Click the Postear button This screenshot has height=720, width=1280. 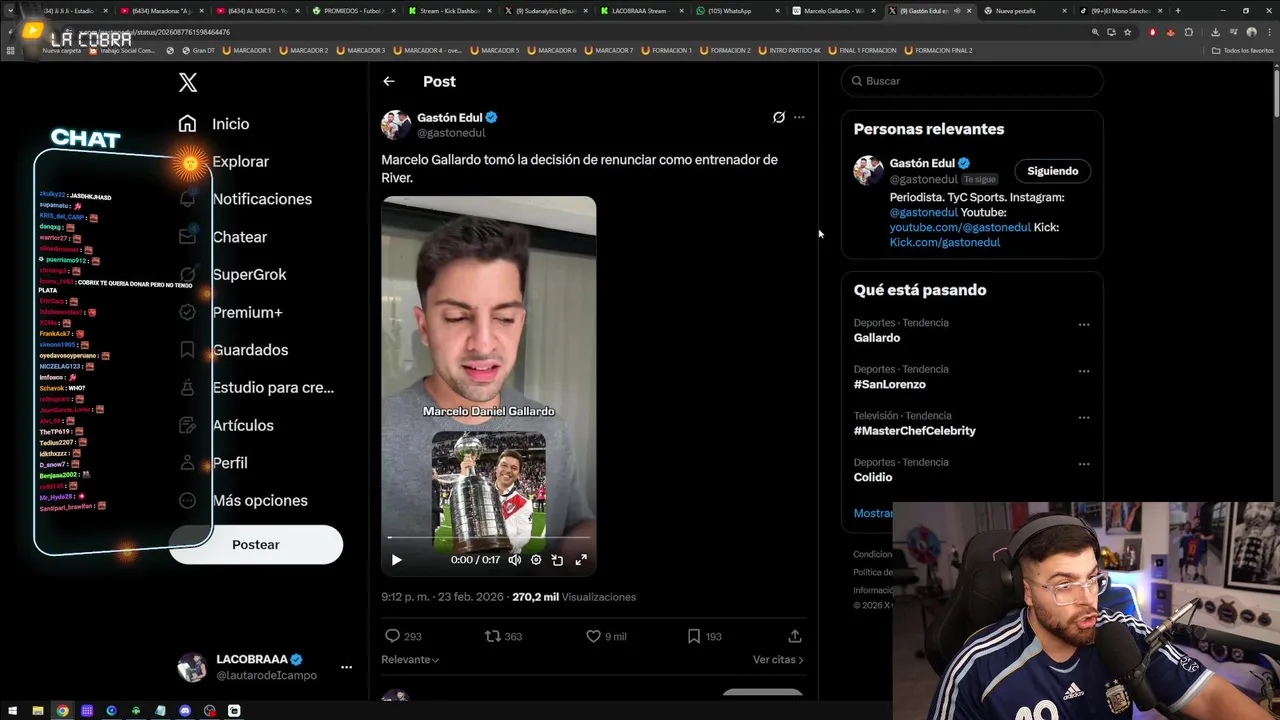point(256,545)
